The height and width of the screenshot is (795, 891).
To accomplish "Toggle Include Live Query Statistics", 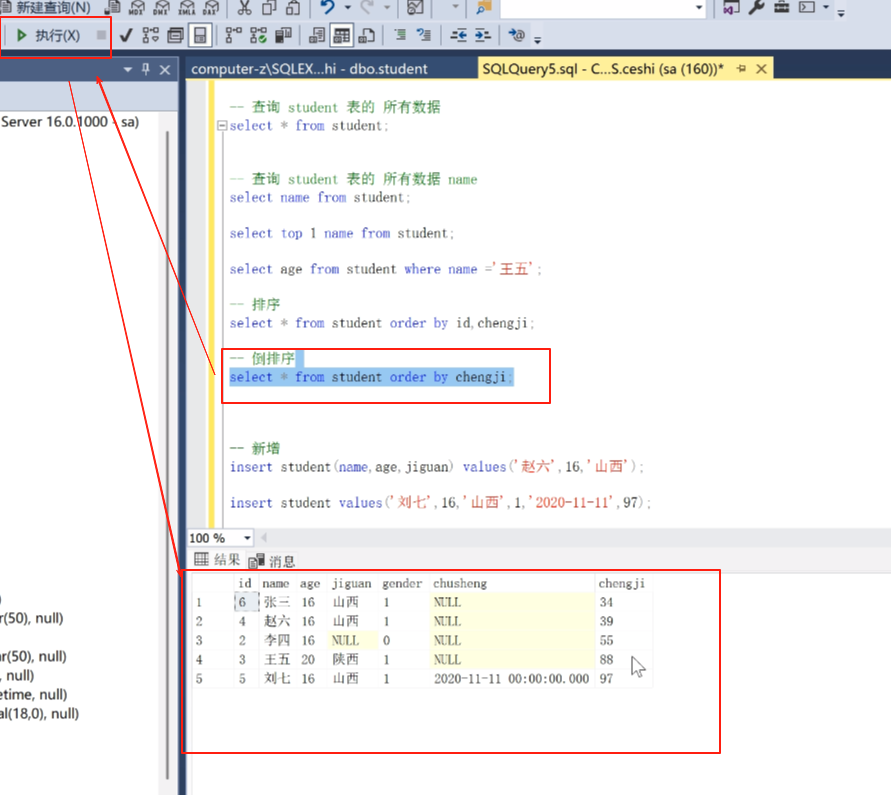I will pyautogui.click(x=259, y=36).
